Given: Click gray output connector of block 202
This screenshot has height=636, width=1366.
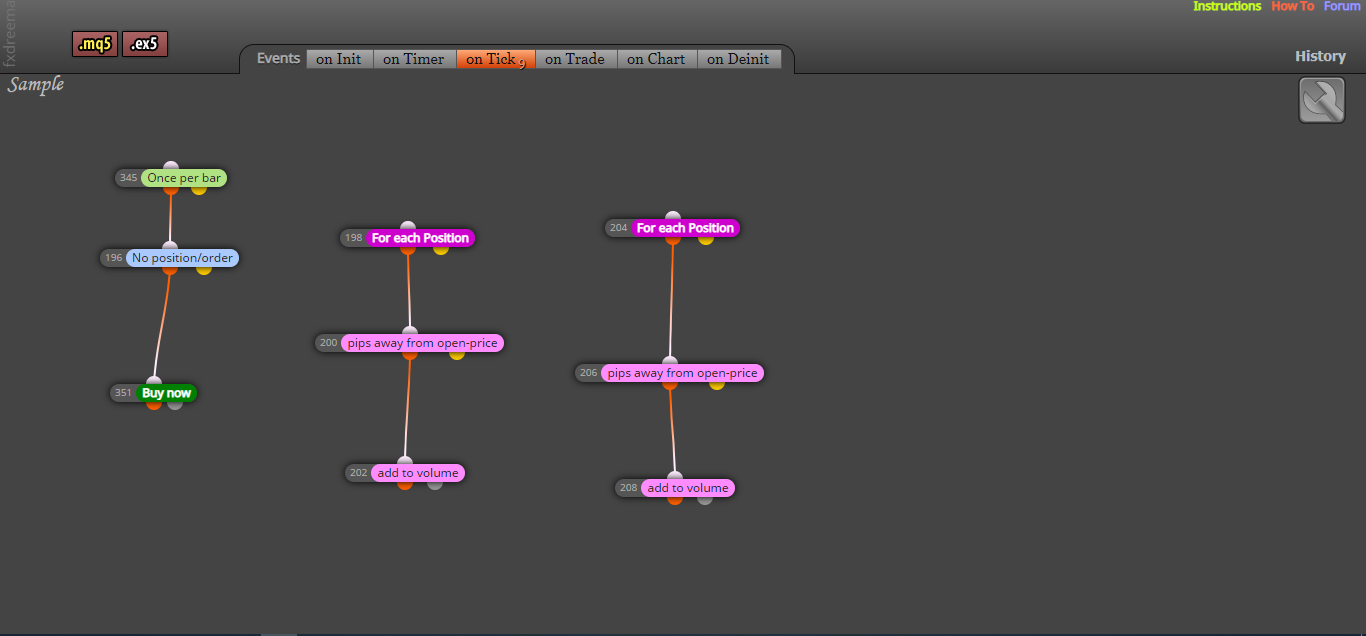Looking at the screenshot, I should 435,483.
